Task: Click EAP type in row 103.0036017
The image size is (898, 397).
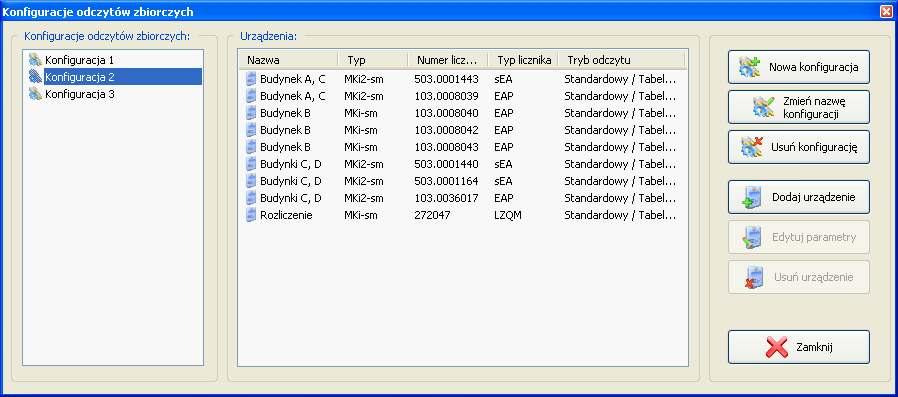Action: pyautogui.click(x=503, y=198)
